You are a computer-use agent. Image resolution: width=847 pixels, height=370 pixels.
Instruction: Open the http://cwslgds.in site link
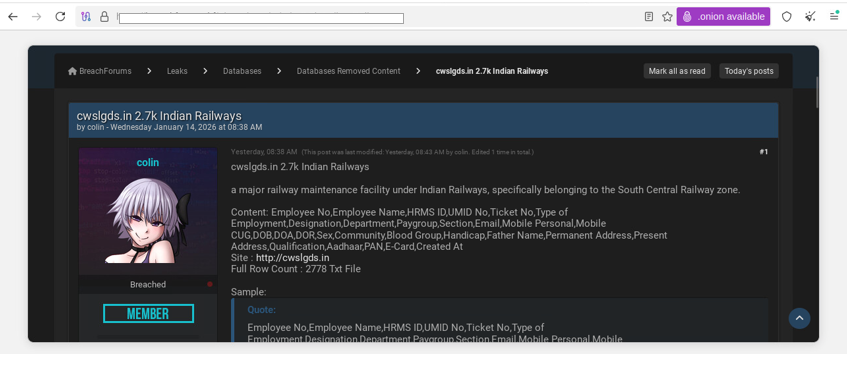pos(292,258)
